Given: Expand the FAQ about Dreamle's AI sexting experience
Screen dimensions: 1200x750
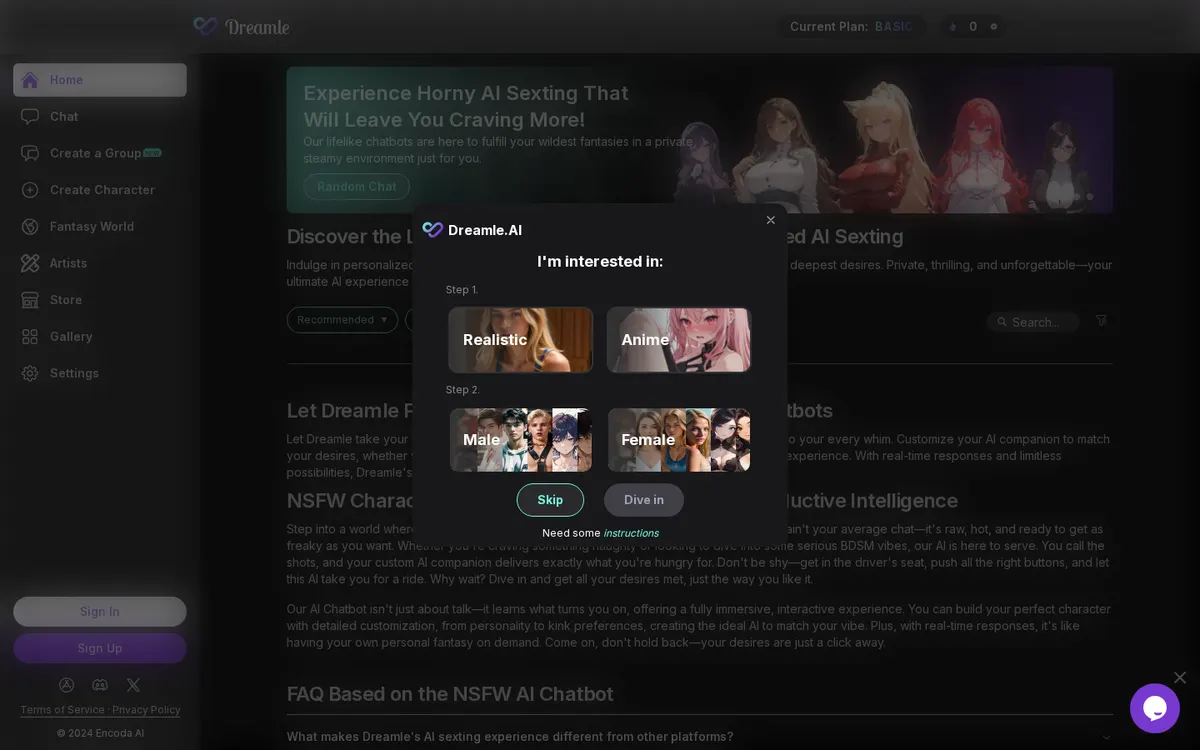Looking at the screenshot, I should pos(699,737).
